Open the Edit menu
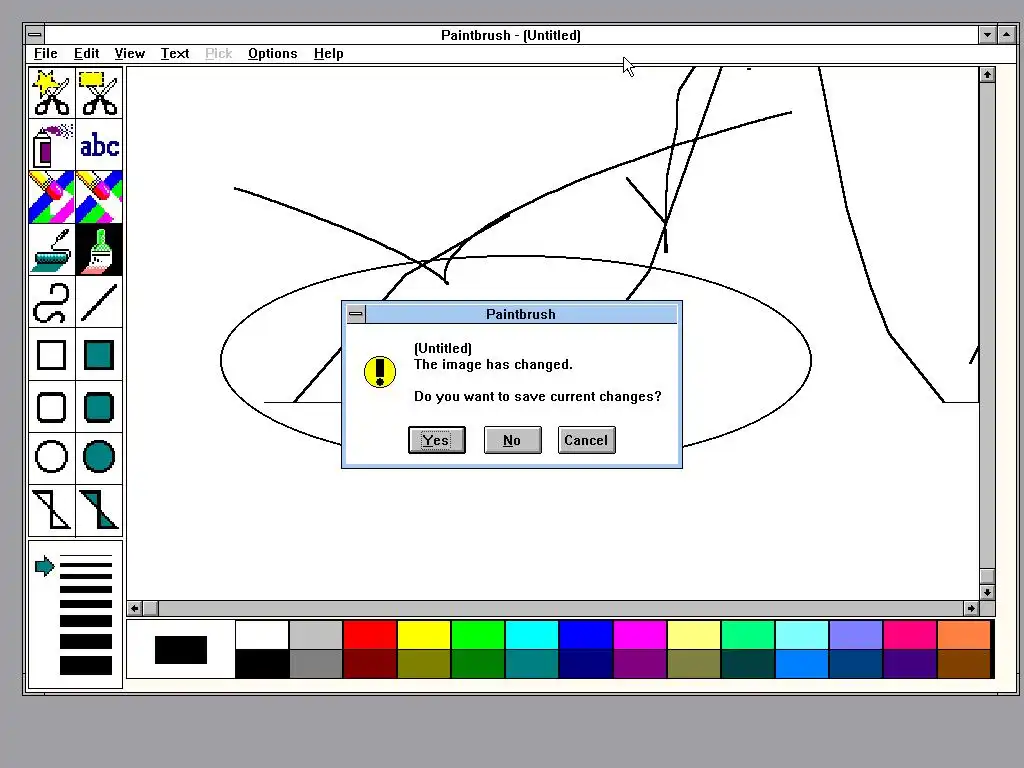 [x=86, y=54]
